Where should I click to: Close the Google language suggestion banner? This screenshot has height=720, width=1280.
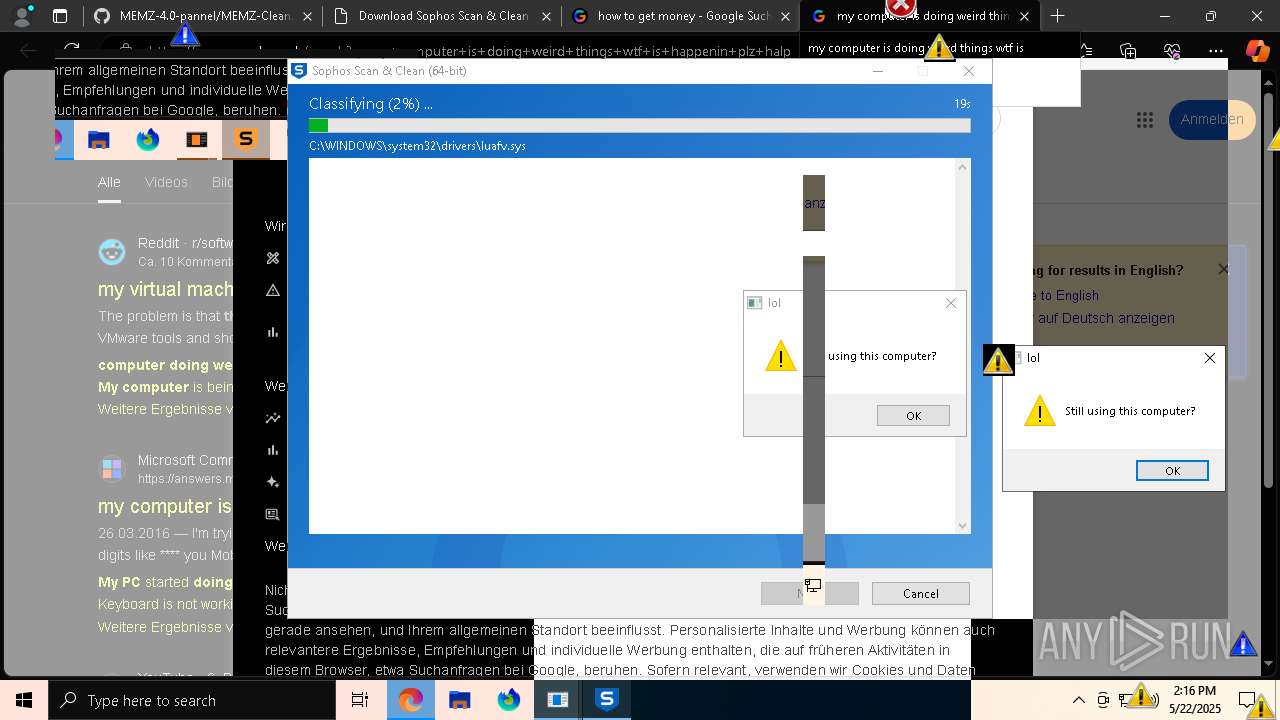pos(1223,269)
